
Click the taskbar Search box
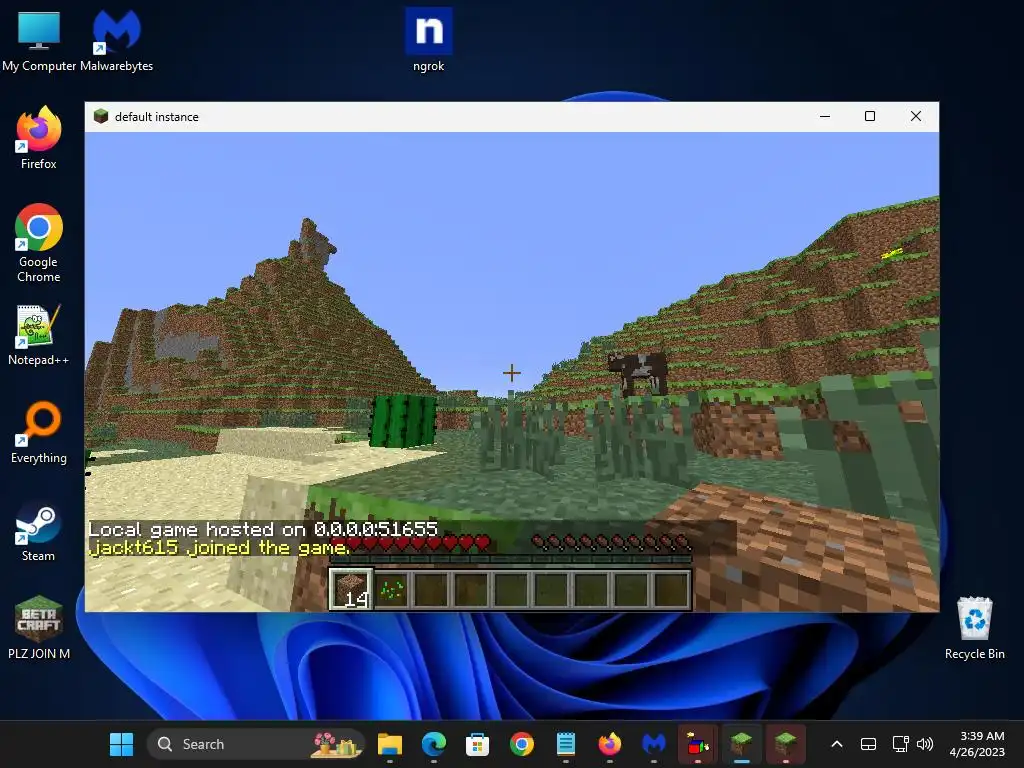tap(255, 744)
